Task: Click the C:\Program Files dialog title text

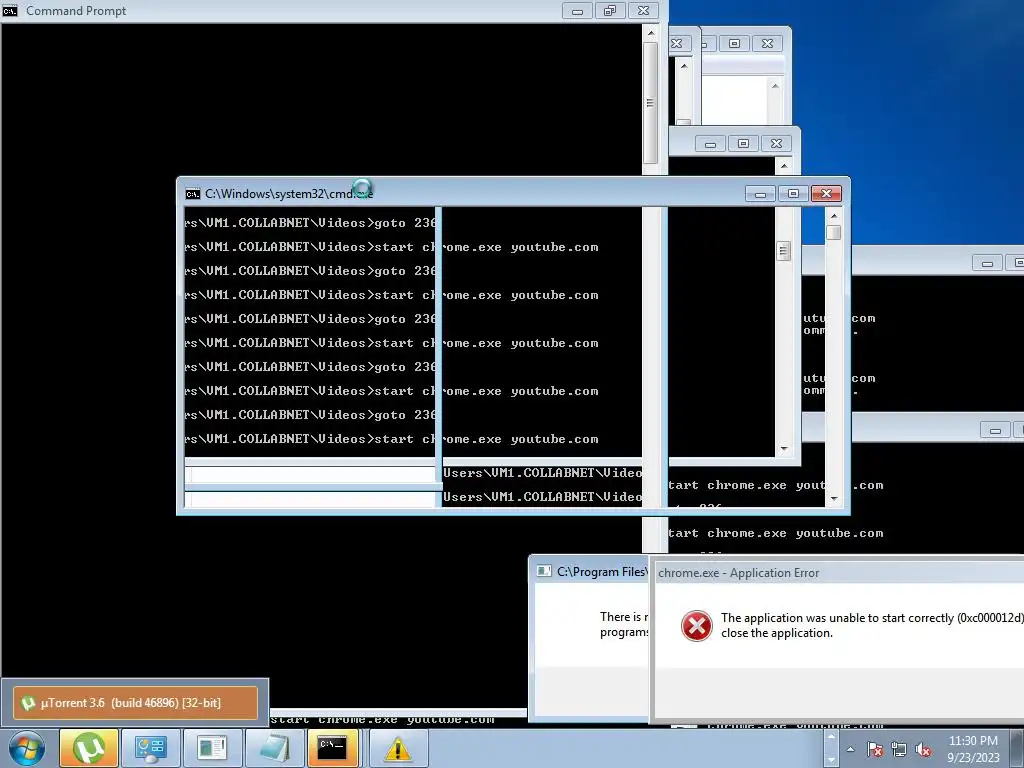Action: [x=601, y=571]
